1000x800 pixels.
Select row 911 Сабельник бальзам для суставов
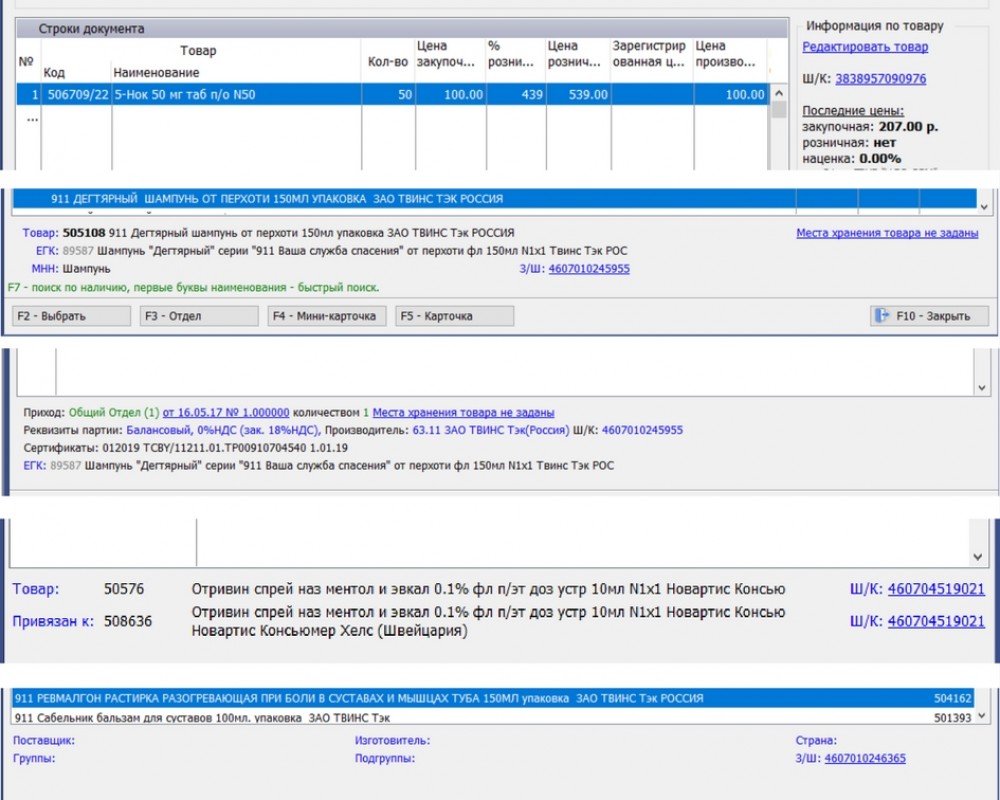pos(494,718)
